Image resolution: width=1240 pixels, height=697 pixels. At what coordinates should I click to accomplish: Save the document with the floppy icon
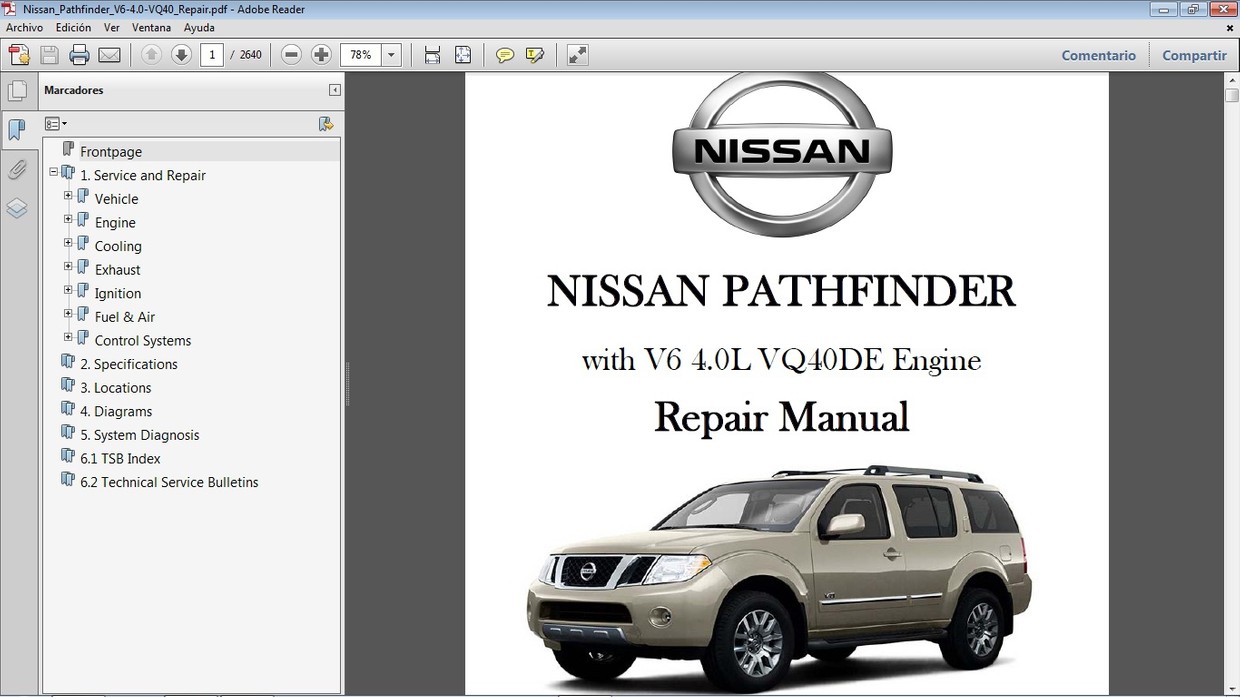tap(49, 55)
